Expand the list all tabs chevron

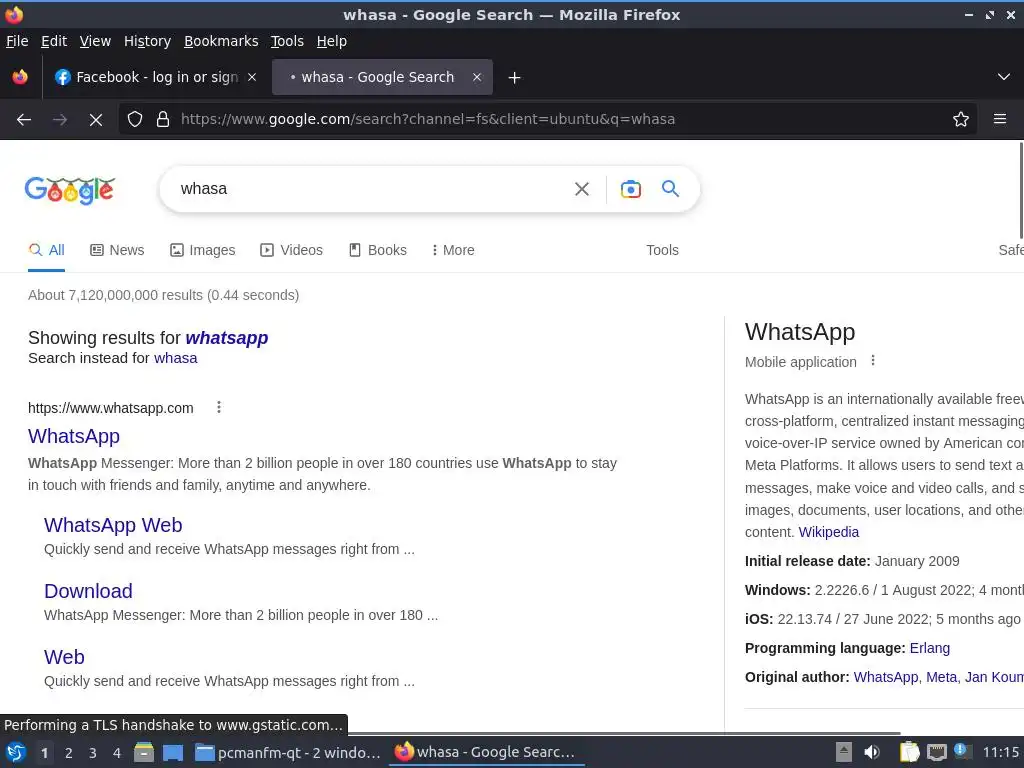click(1003, 77)
